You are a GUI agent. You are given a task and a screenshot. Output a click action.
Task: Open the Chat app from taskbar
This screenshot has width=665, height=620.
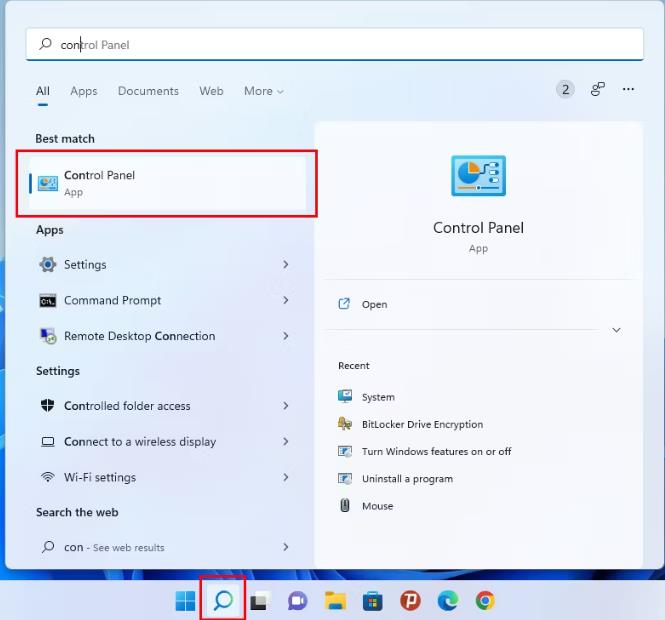tap(297, 601)
